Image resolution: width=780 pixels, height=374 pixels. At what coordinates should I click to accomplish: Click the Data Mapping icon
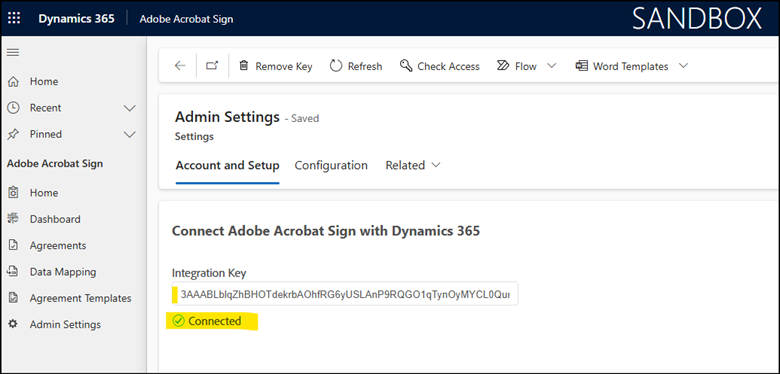tap(14, 272)
